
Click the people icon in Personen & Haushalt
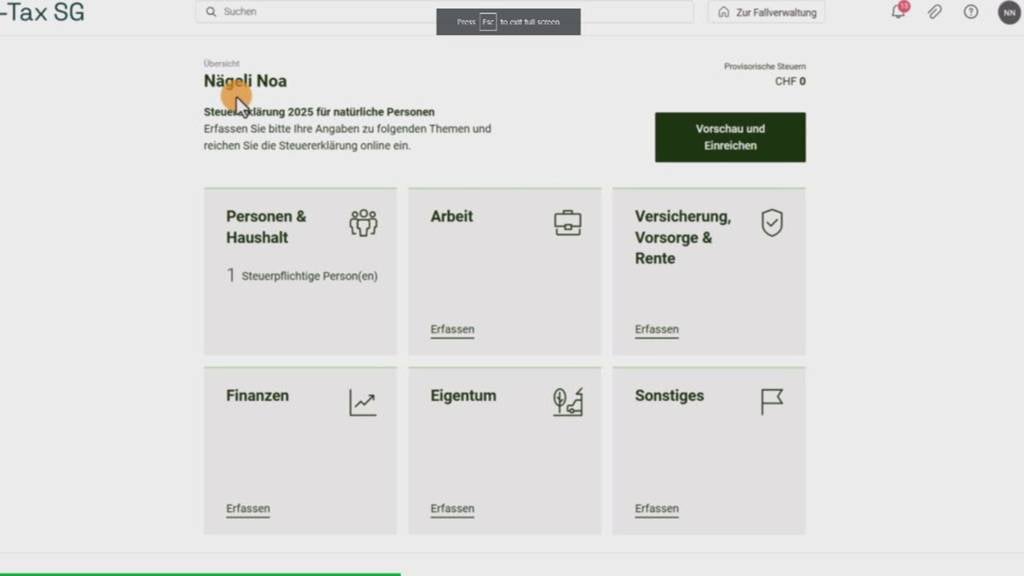click(x=363, y=223)
